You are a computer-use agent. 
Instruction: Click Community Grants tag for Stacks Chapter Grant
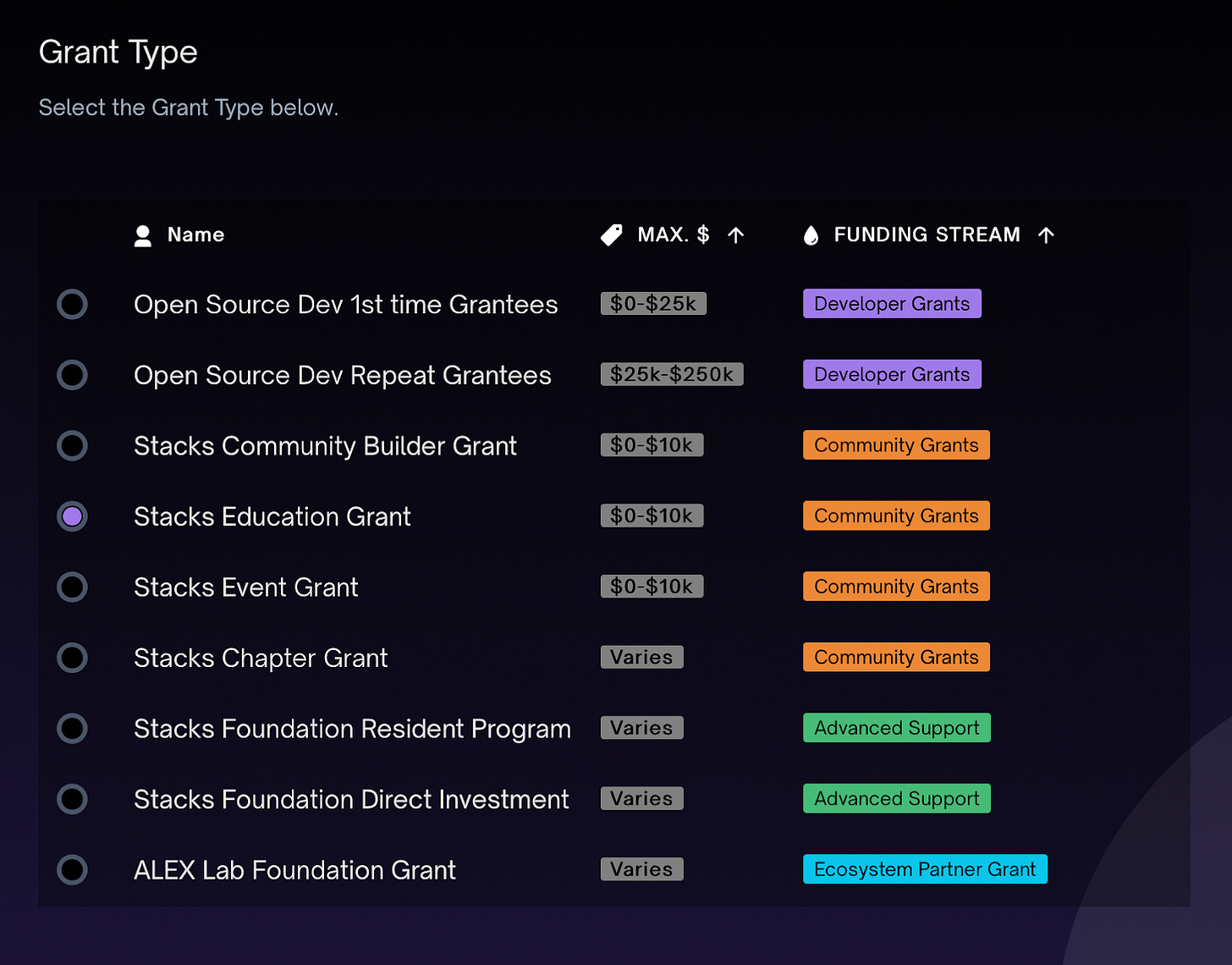tap(896, 657)
